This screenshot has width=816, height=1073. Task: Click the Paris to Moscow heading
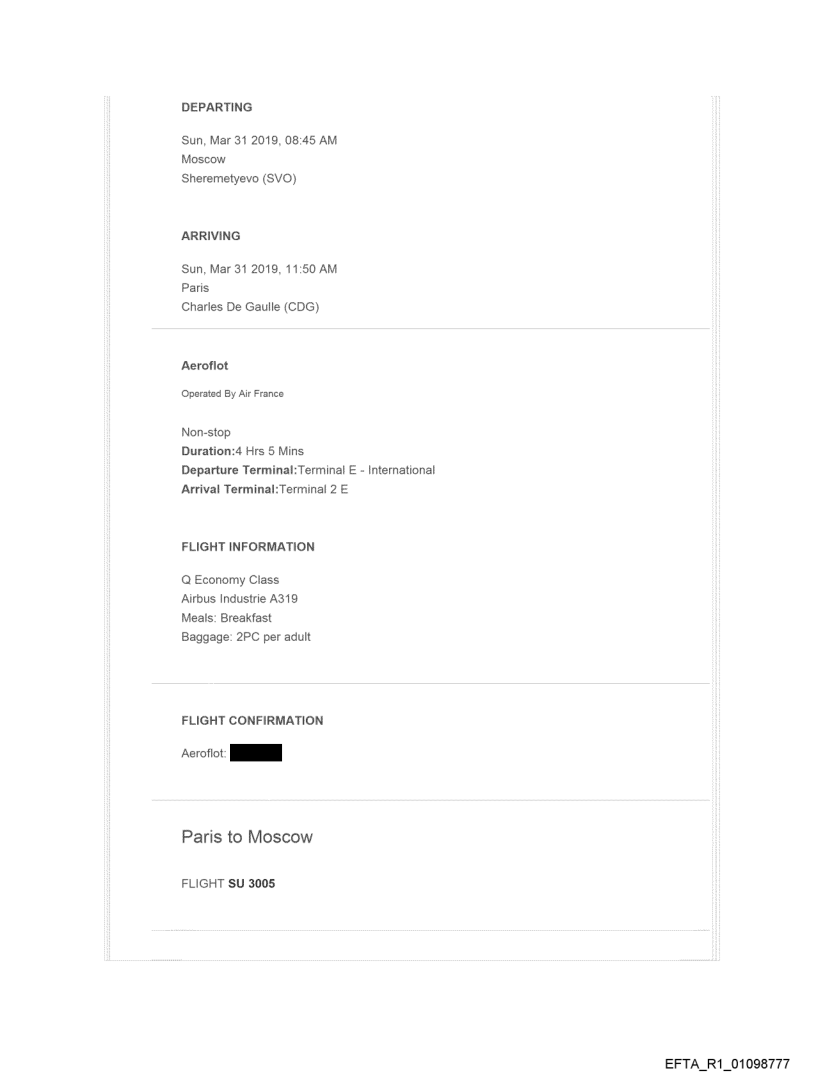(247, 837)
